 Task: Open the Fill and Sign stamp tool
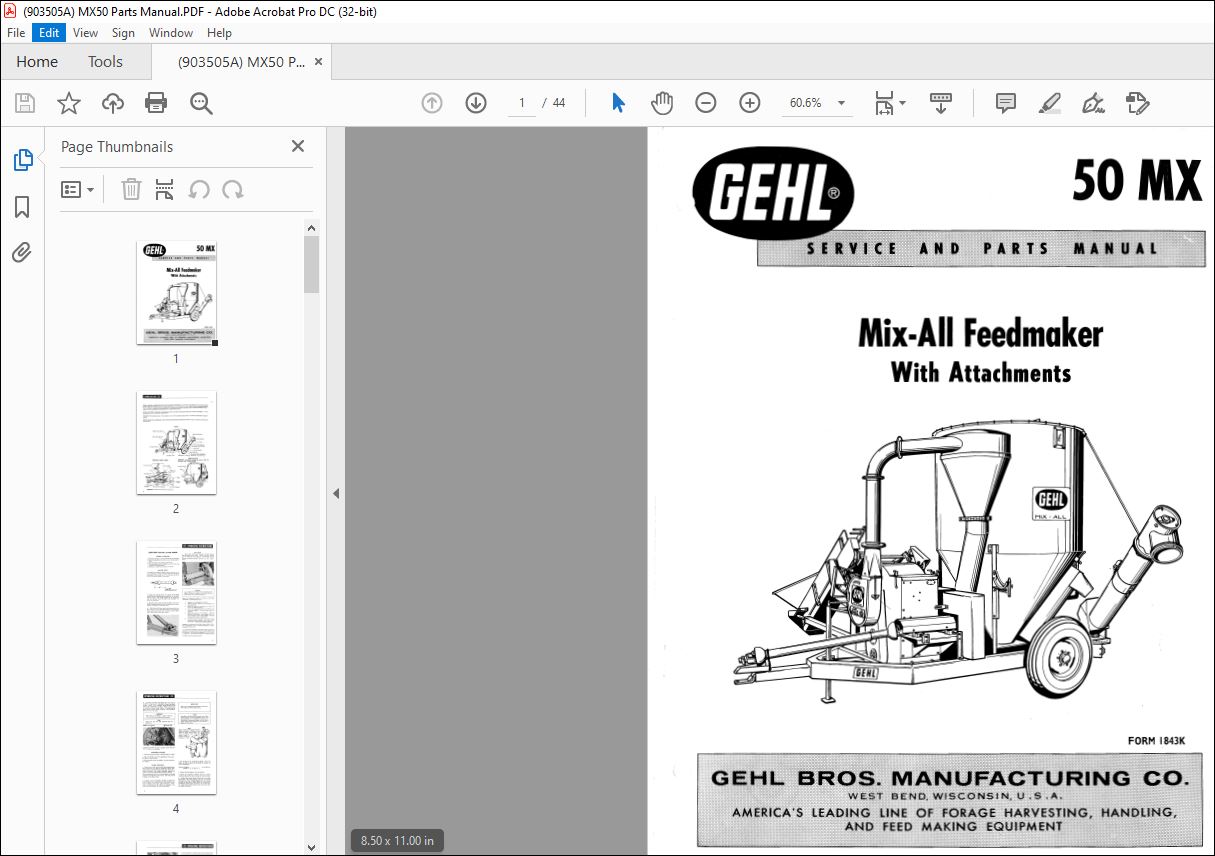[1138, 103]
